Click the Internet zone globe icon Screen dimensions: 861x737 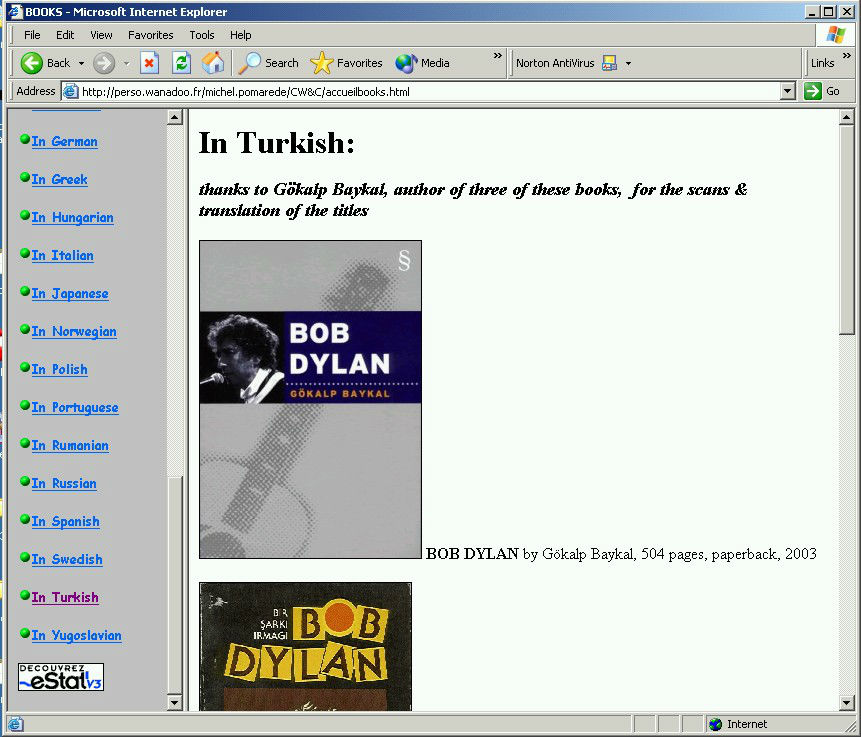[715, 724]
